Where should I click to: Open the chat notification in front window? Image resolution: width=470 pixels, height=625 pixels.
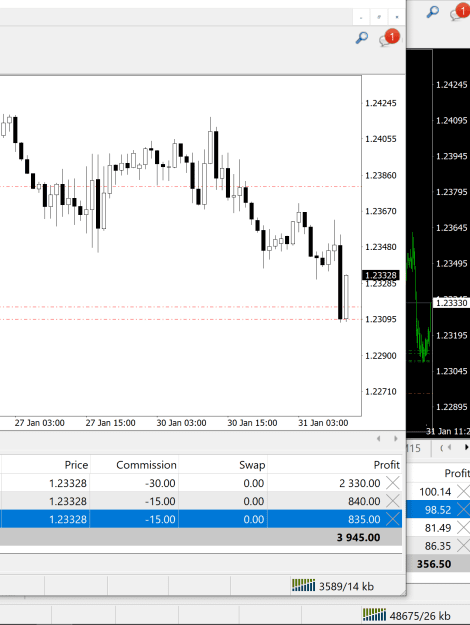click(x=389, y=38)
